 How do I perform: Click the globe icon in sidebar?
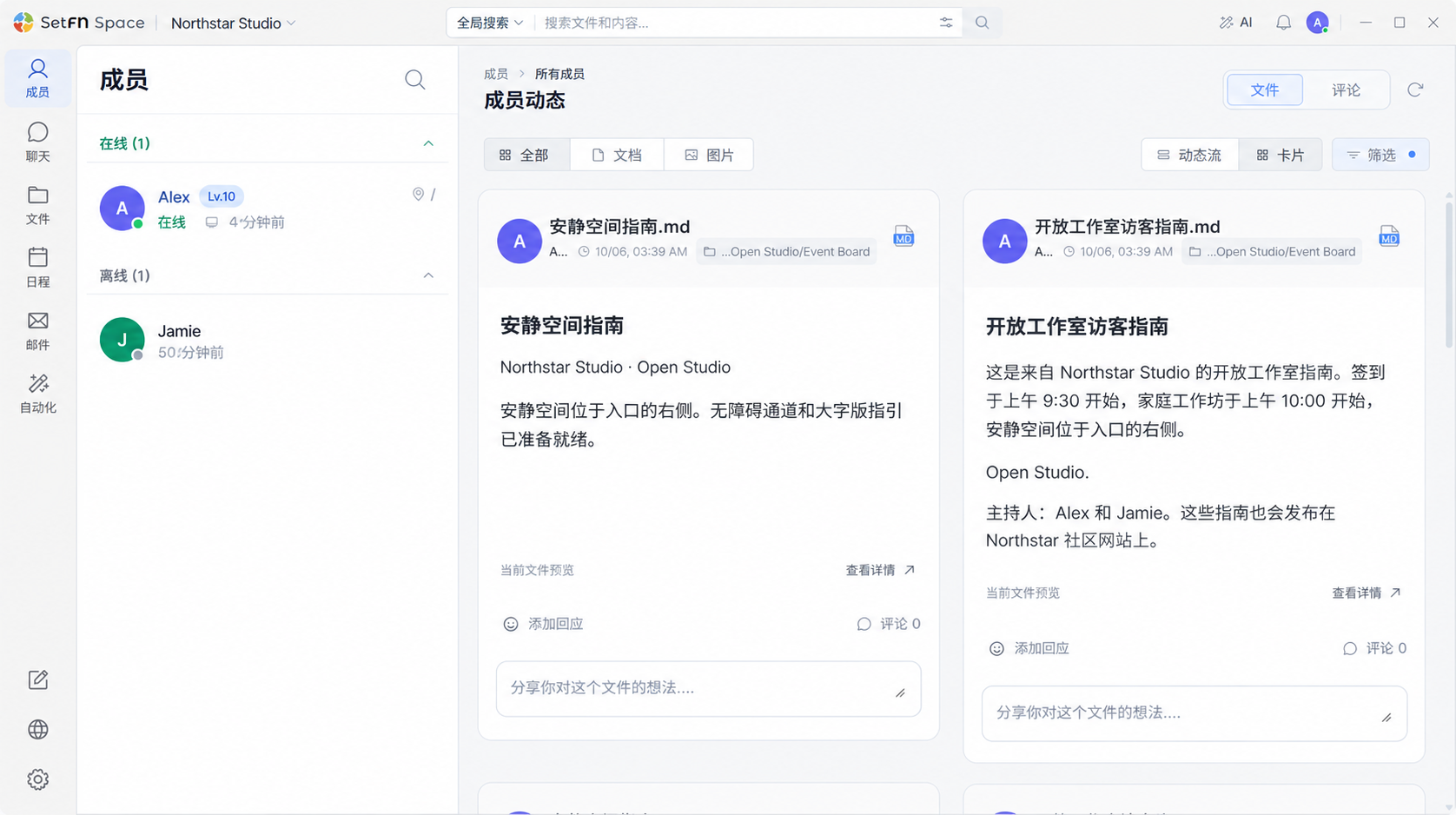tap(37, 730)
